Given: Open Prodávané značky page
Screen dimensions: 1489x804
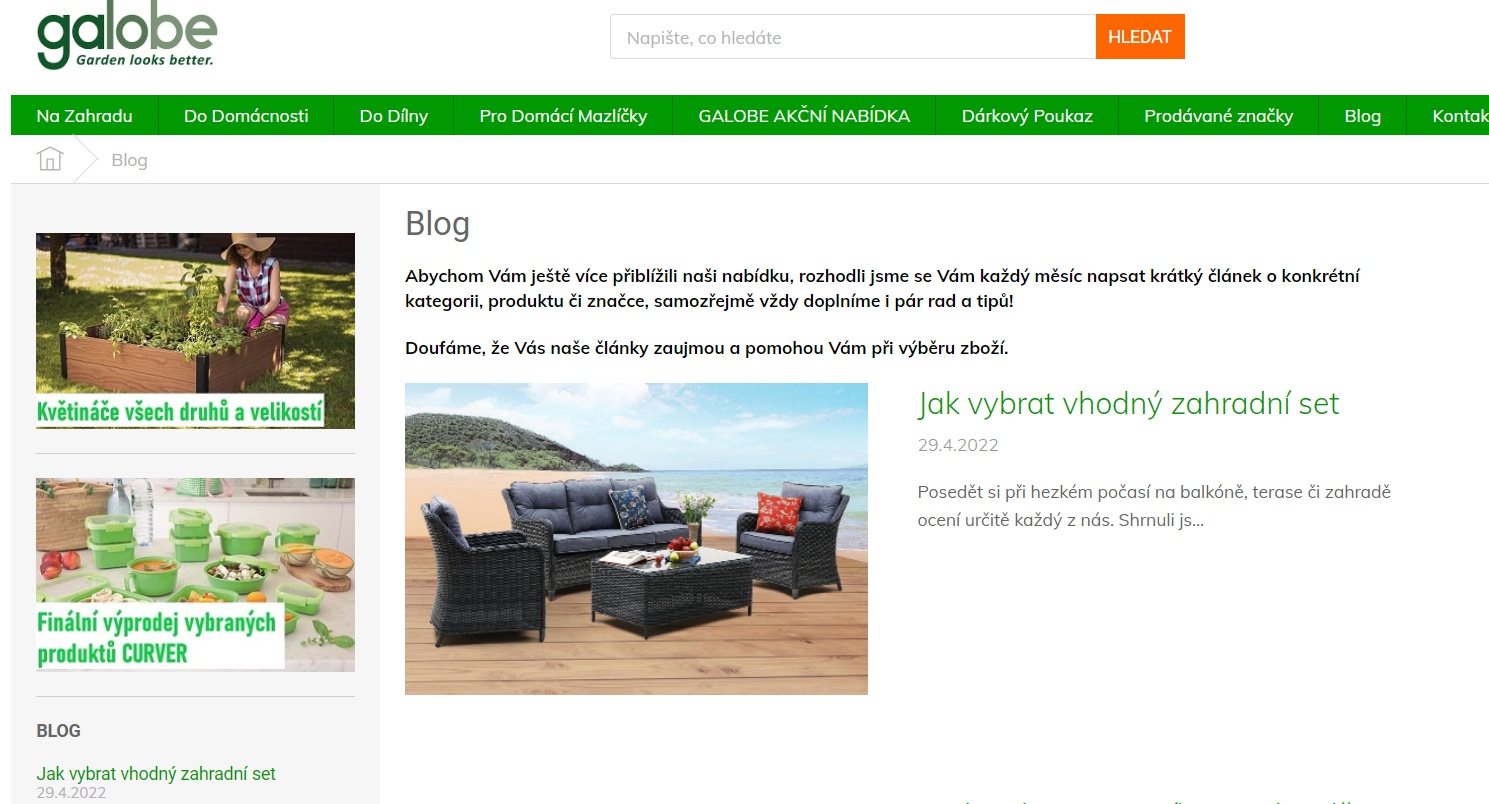Looking at the screenshot, I should click(x=1218, y=116).
